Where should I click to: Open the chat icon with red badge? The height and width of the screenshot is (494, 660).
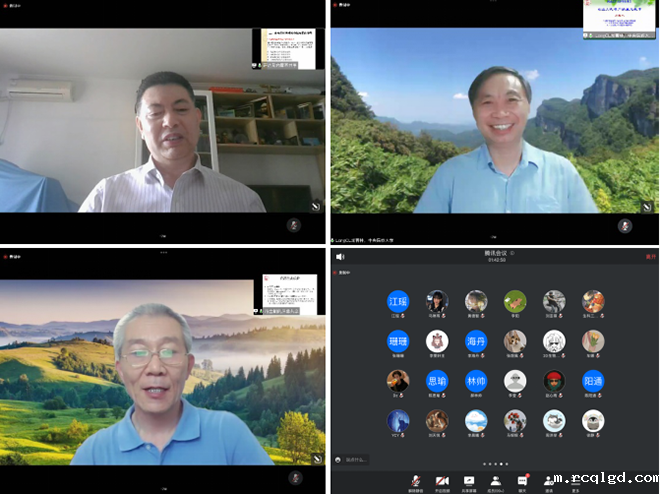(x=522, y=481)
